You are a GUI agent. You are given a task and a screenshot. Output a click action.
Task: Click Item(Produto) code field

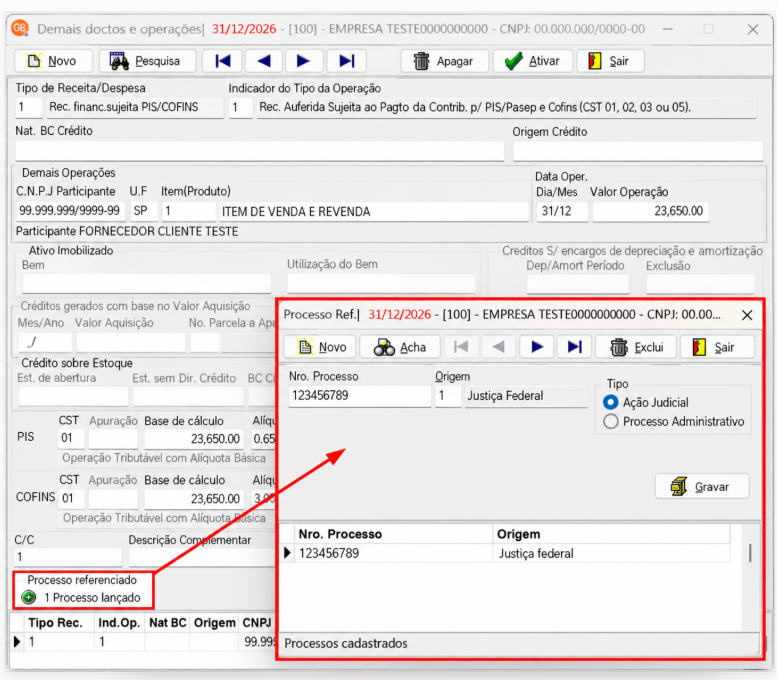(x=188, y=211)
